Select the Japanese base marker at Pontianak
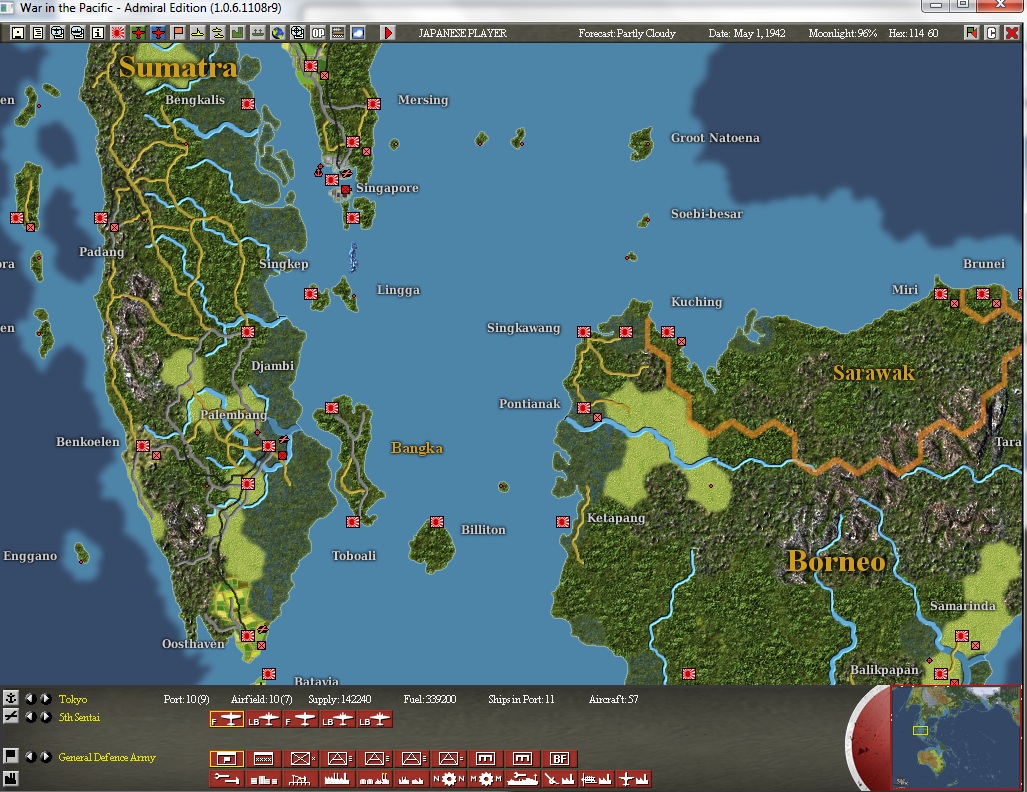Image resolution: width=1027 pixels, height=792 pixels. point(584,408)
